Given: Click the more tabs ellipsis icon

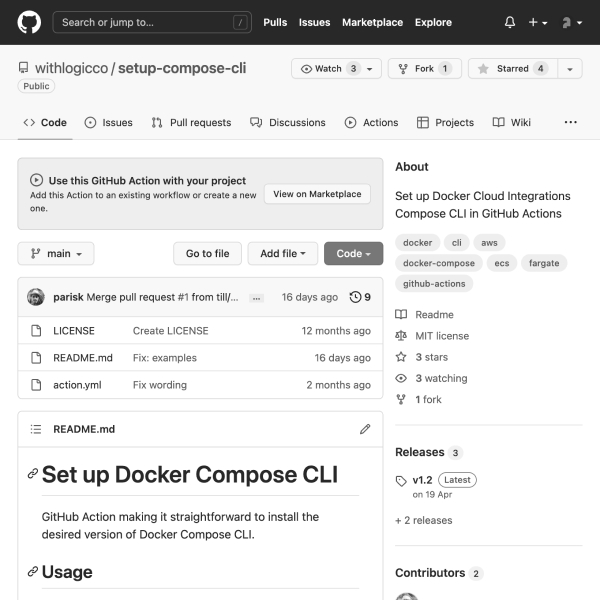Looking at the screenshot, I should tap(570, 122).
